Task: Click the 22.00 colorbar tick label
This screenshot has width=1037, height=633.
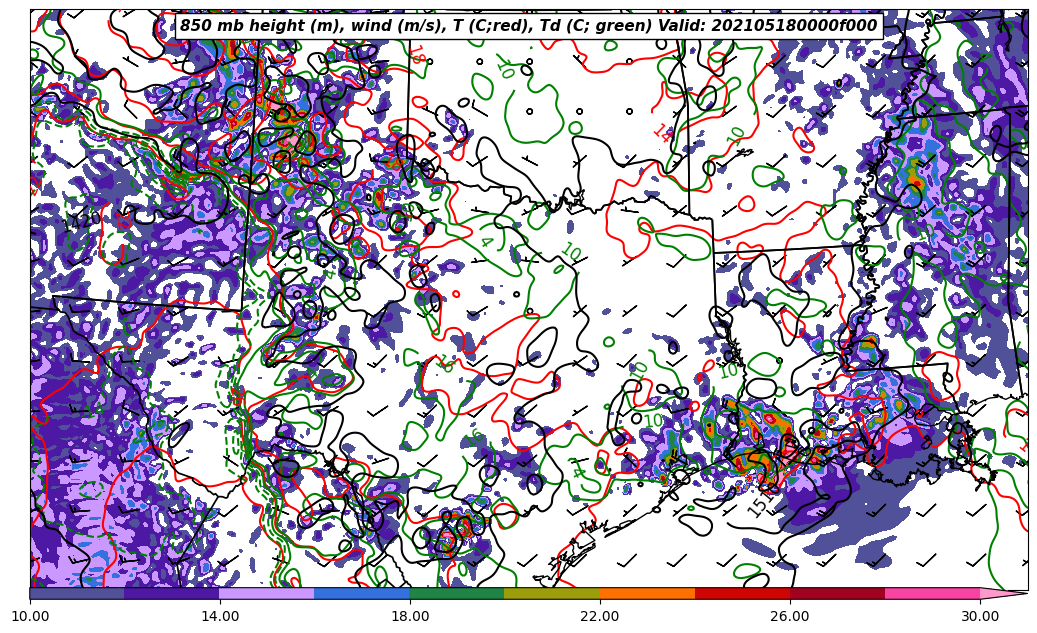Action: (600, 616)
